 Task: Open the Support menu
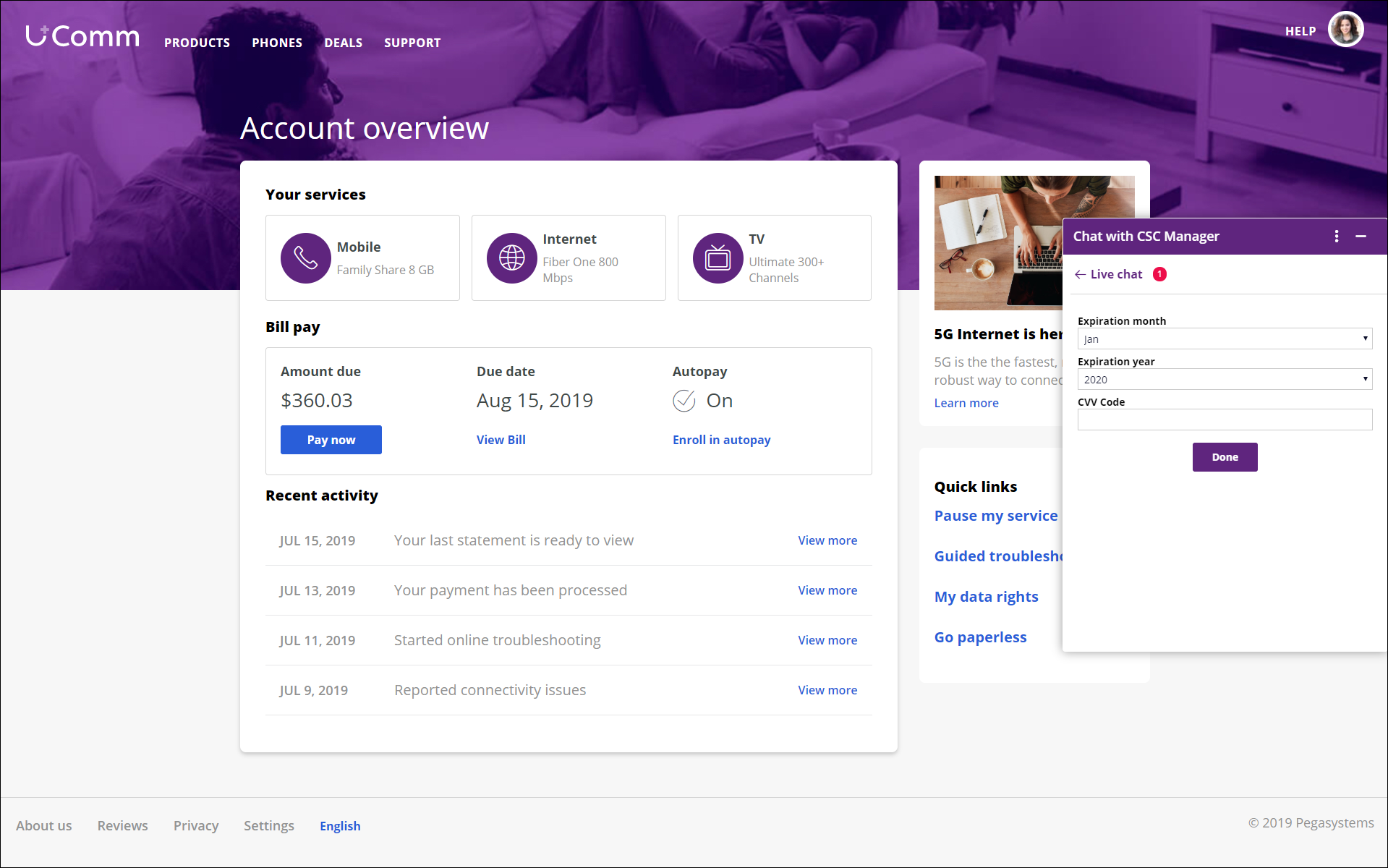coord(412,43)
